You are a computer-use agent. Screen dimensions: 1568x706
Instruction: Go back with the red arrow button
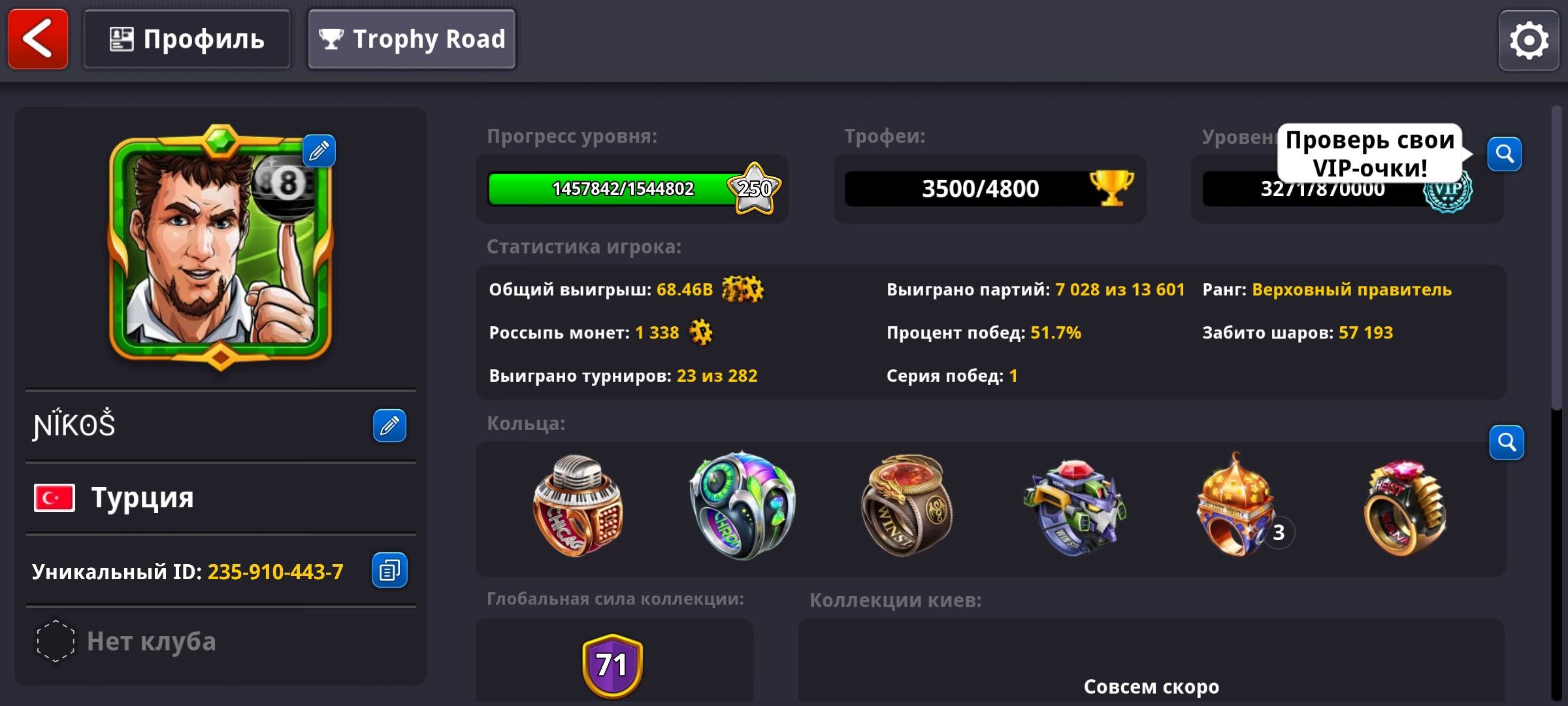tap(38, 39)
